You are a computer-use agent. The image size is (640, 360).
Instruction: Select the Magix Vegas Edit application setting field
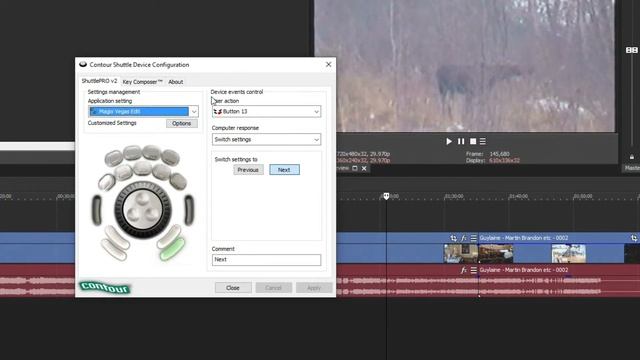pos(139,111)
